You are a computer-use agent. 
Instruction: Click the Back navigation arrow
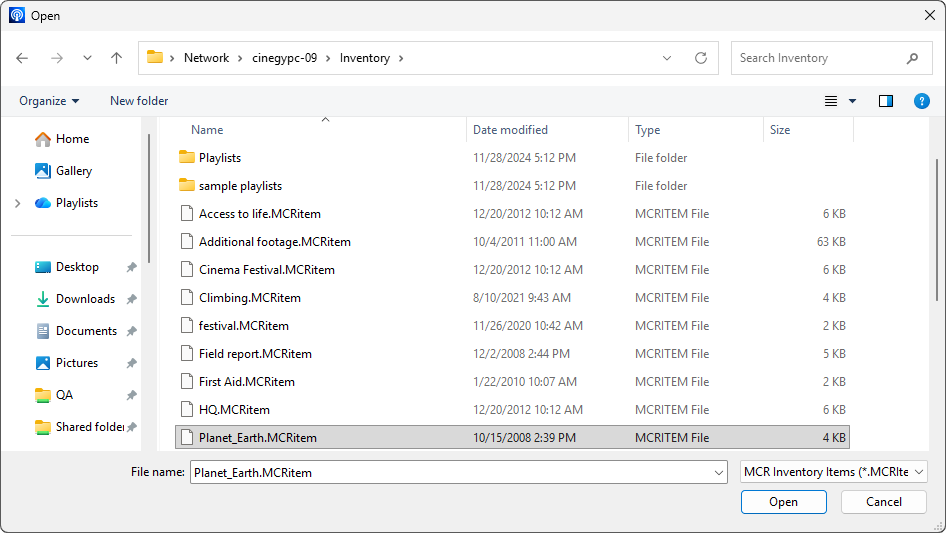pyautogui.click(x=23, y=58)
